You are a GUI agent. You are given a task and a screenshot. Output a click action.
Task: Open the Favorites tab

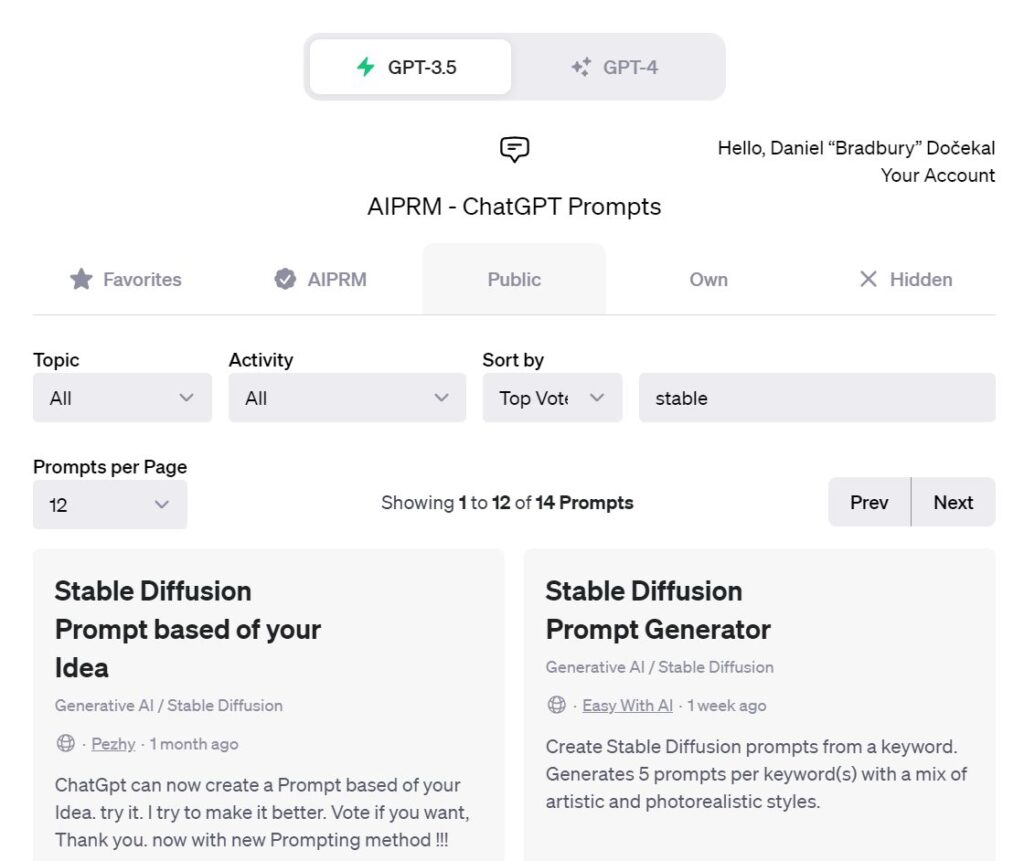pos(126,279)
